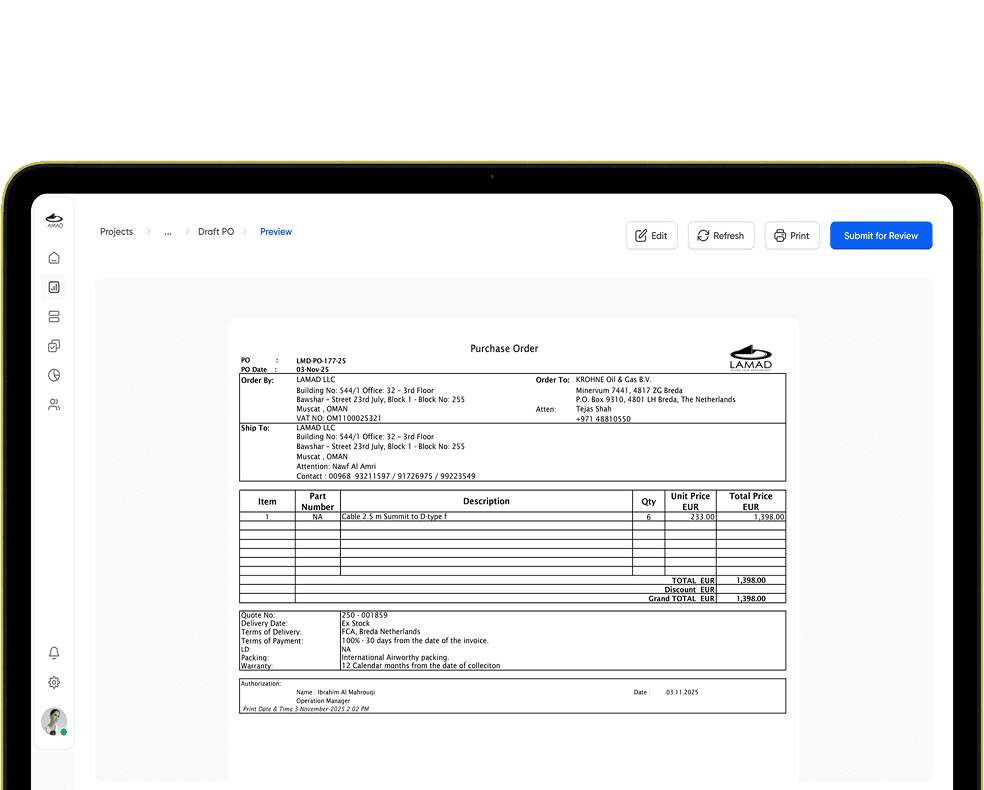Click the Print Date & Time line
This screenshot has height=790, width=984.
(306, 709)
